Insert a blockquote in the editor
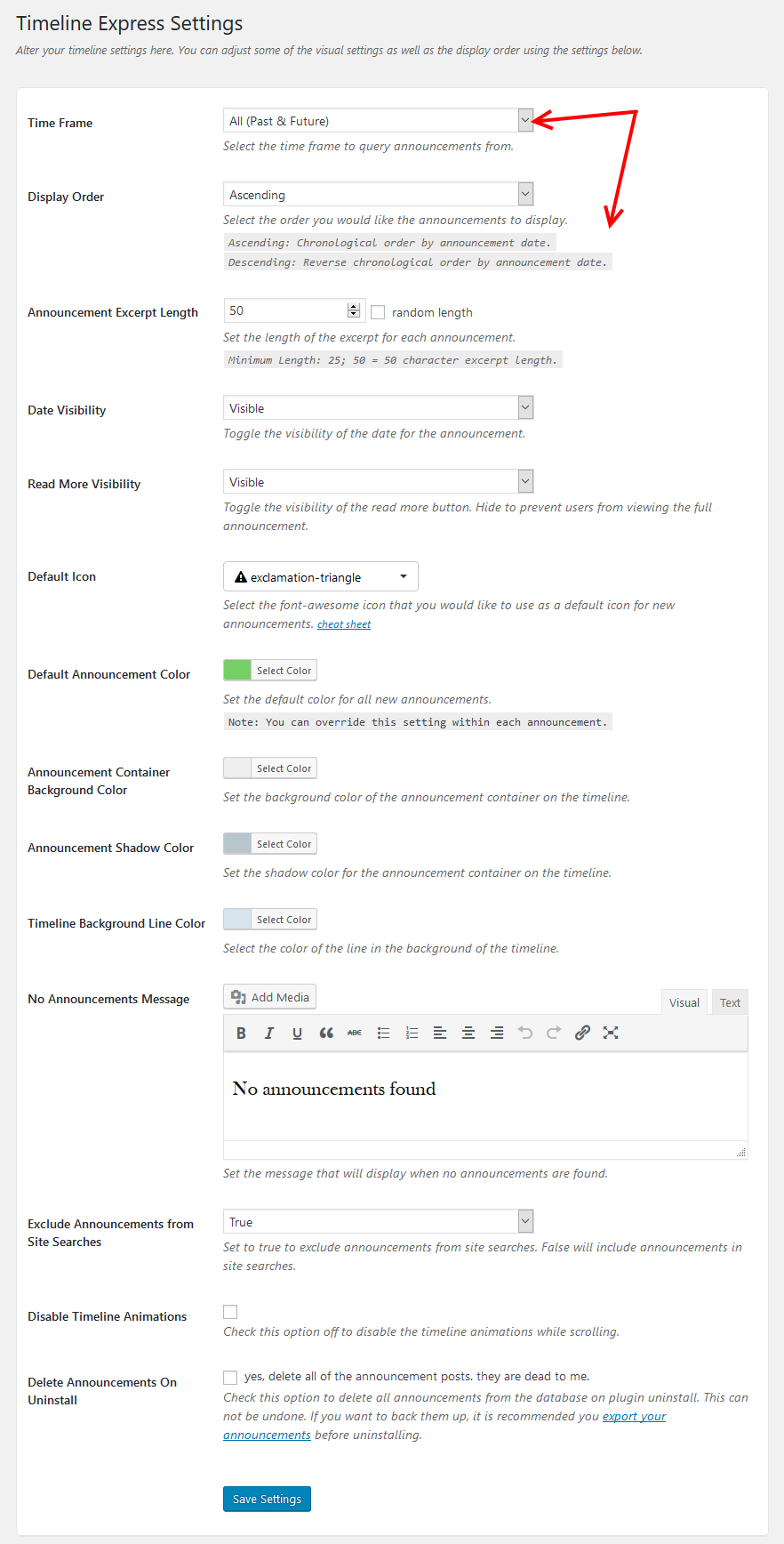The height and width of the screenshot is (1544, 784). (326, 1033)
